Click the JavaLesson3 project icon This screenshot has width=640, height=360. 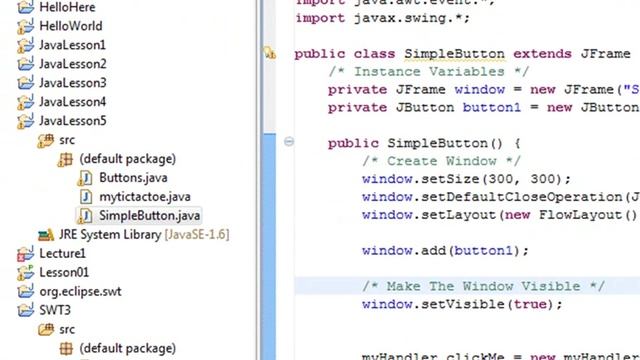[25, 83]
